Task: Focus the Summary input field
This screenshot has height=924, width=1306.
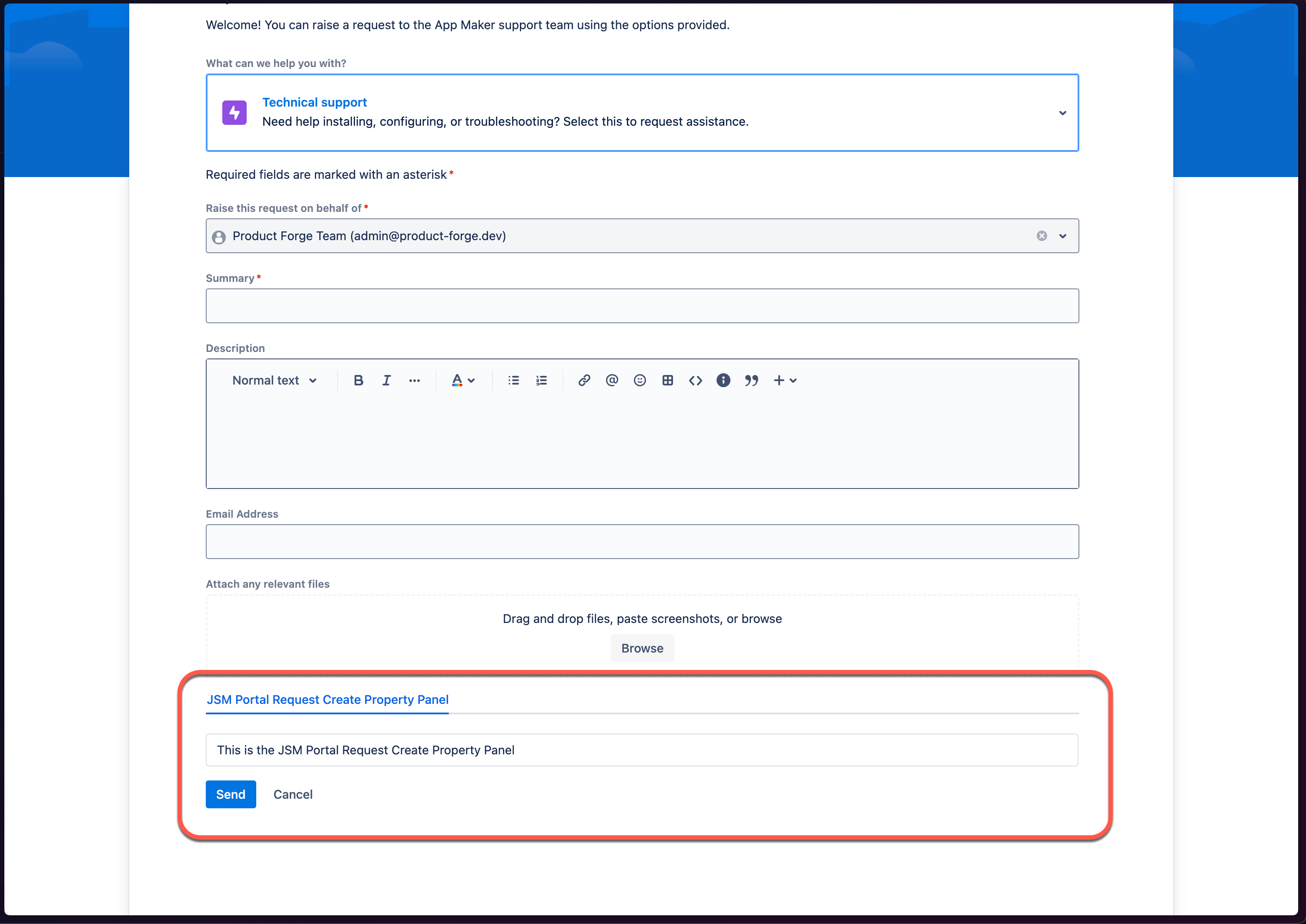Action: coord(642,306)
